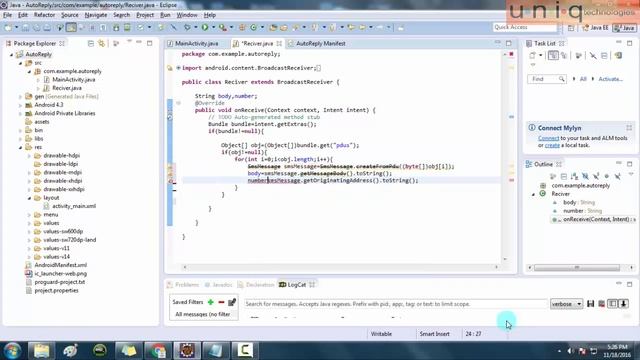Toggle Categorized presentation in Task List
The image size is (640, 360).
[553, 56]
